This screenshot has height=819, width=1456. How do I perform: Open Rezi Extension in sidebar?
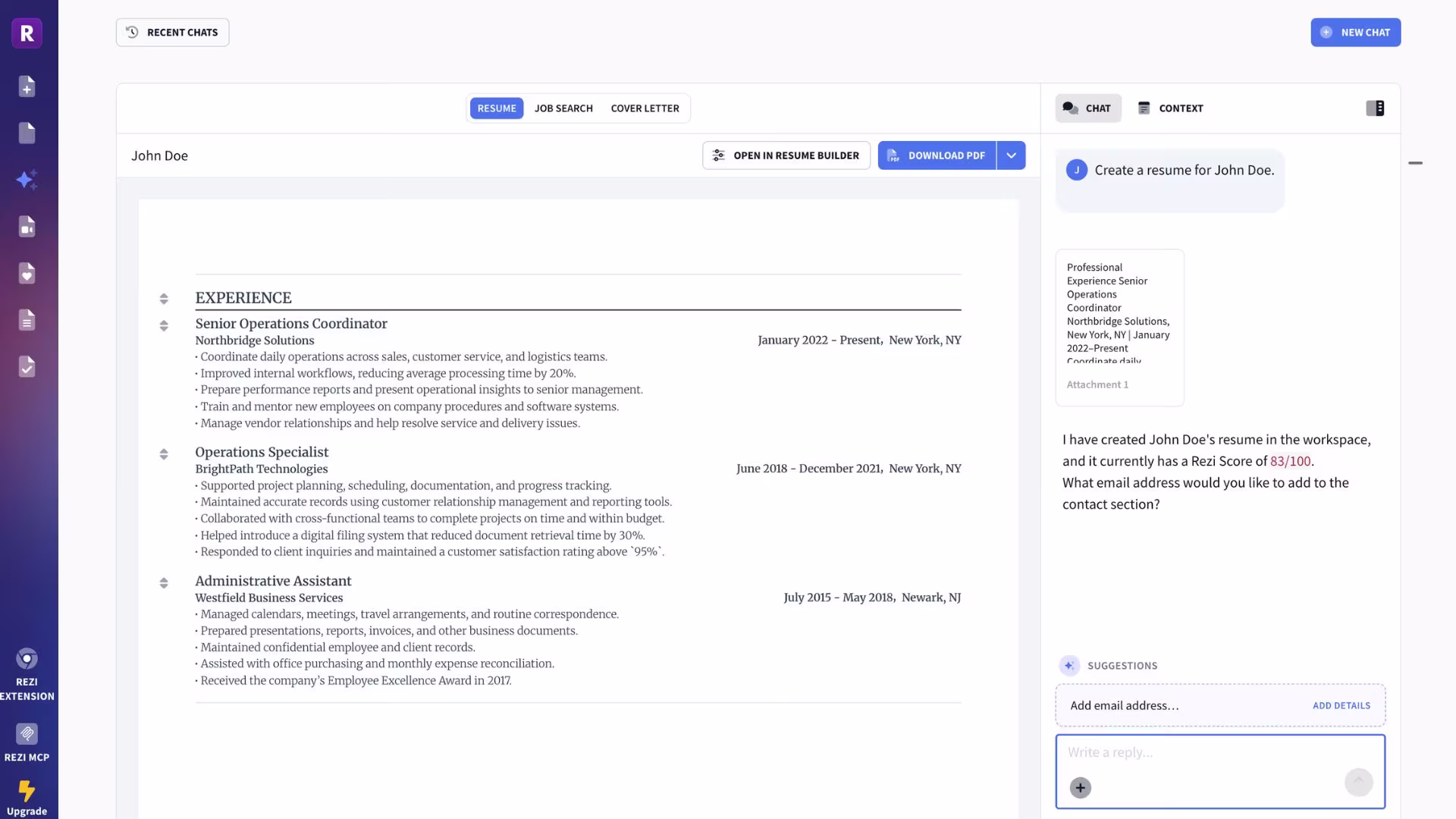[27, 675]
